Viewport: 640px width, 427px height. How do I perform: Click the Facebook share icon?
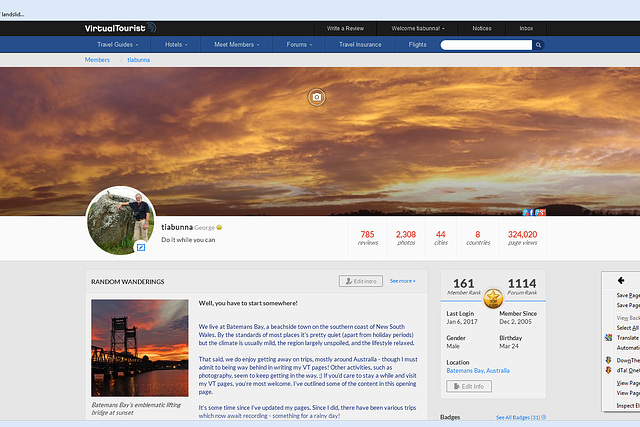click(531, 212)
